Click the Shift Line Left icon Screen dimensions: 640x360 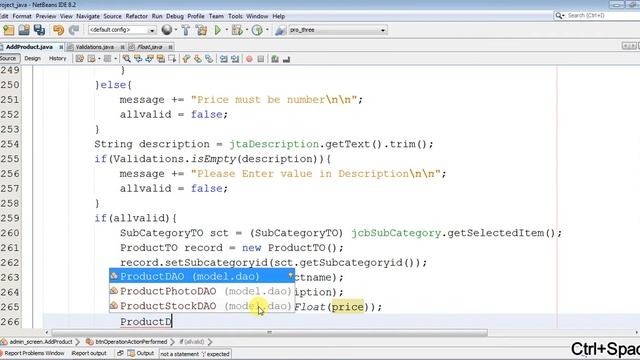coord(223,59)
